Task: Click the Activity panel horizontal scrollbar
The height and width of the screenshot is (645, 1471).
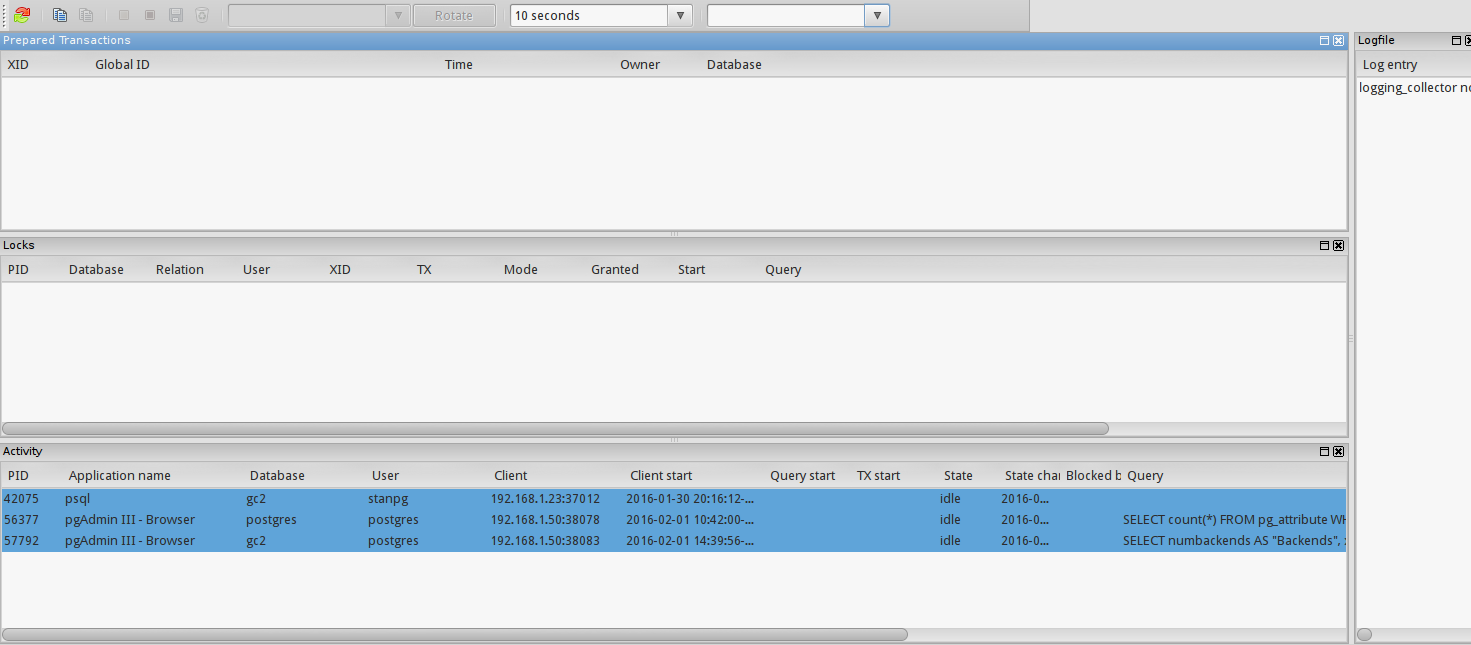Action: pos(455,634)
